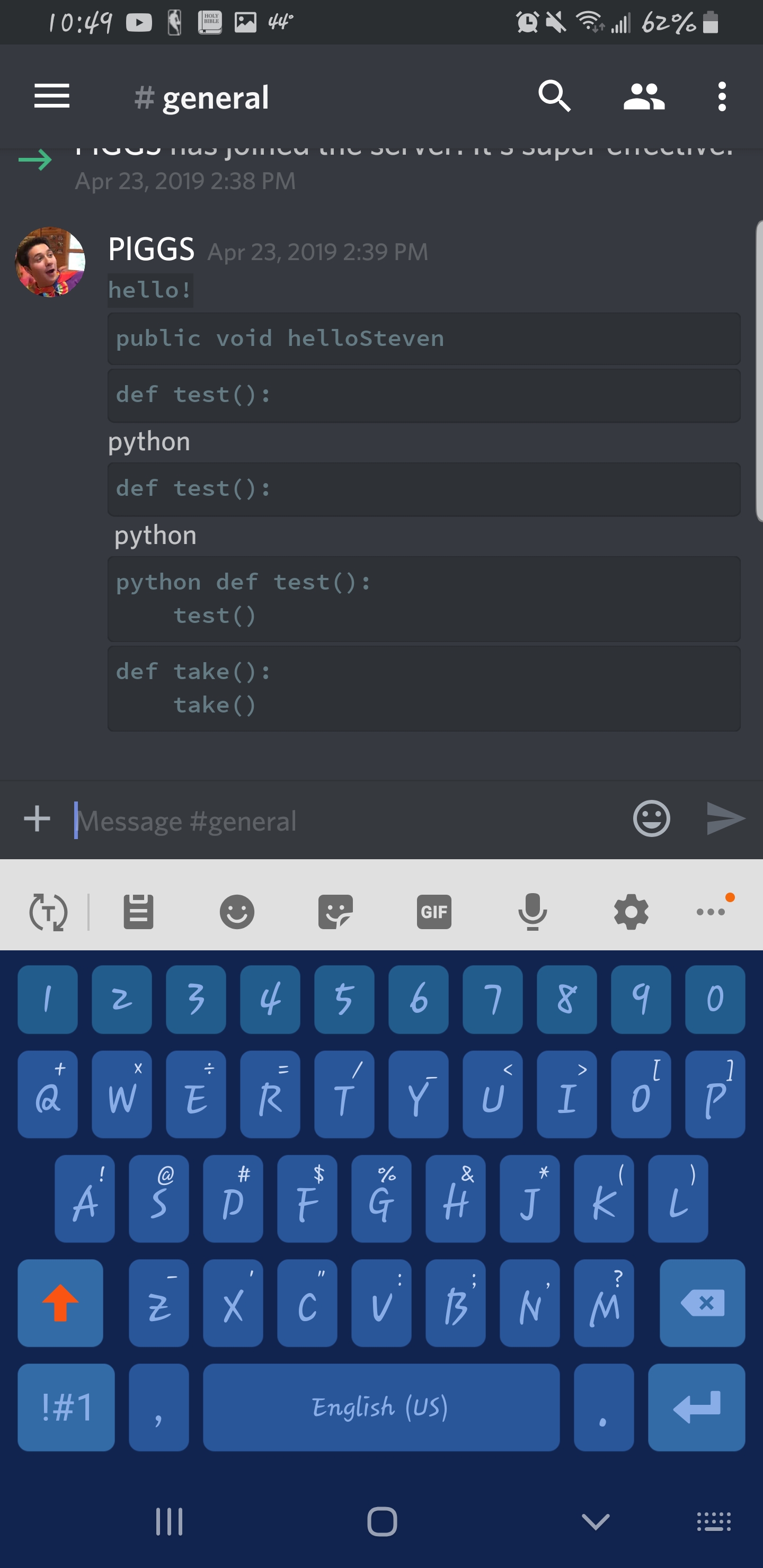Tap the 'hello!' message
Screen dimensions: 763x1568
pyautogui.click(x=150, y=290)
